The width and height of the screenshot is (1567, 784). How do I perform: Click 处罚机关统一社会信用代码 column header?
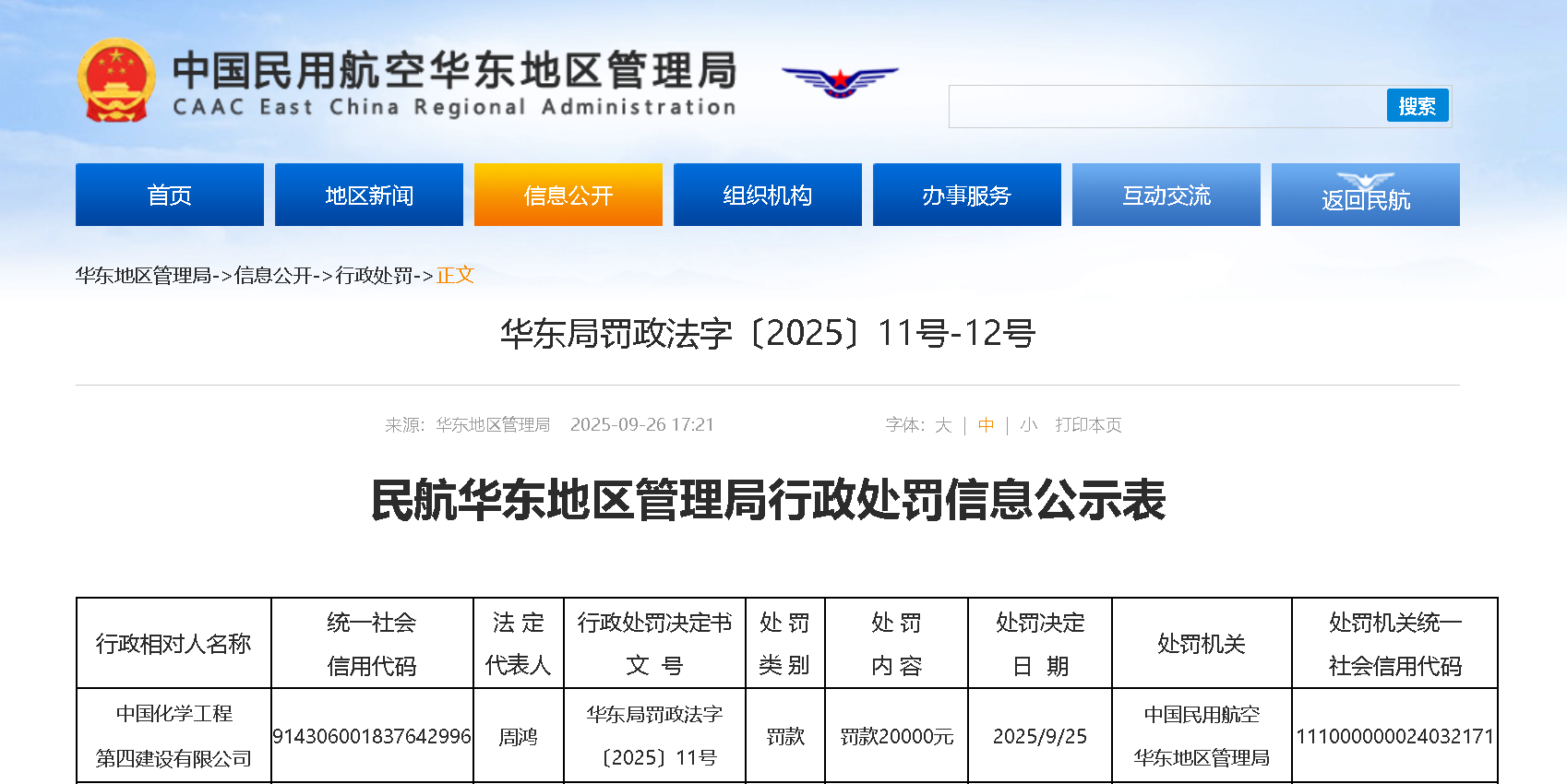coord(1394,644)
